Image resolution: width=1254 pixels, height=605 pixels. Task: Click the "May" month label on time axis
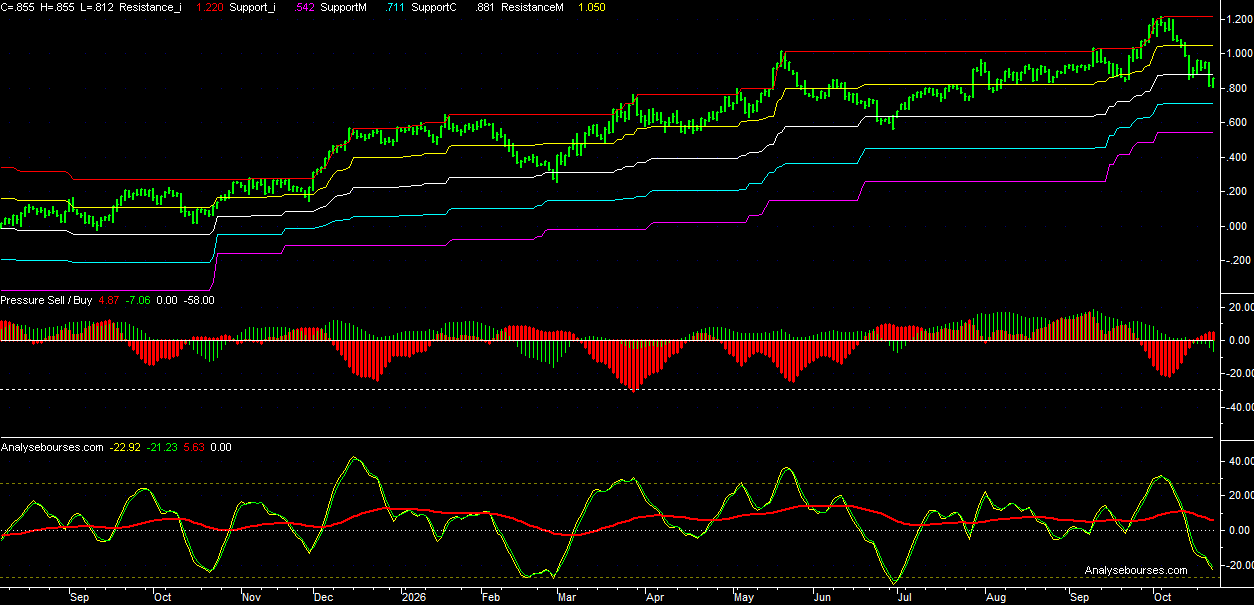coord(744,597)
